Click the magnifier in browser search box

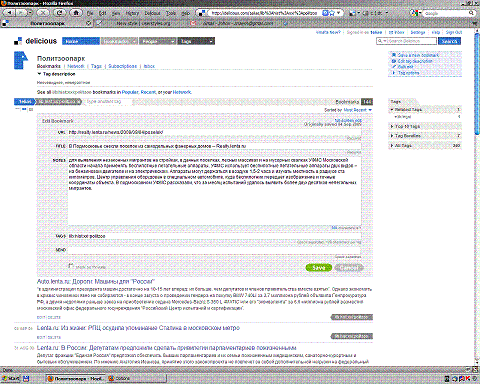tap(471, 13)
